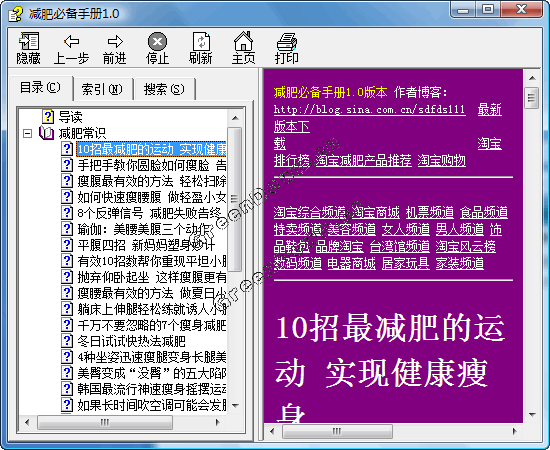Switch to the 索引(N) tab

(x=102, y=89)
